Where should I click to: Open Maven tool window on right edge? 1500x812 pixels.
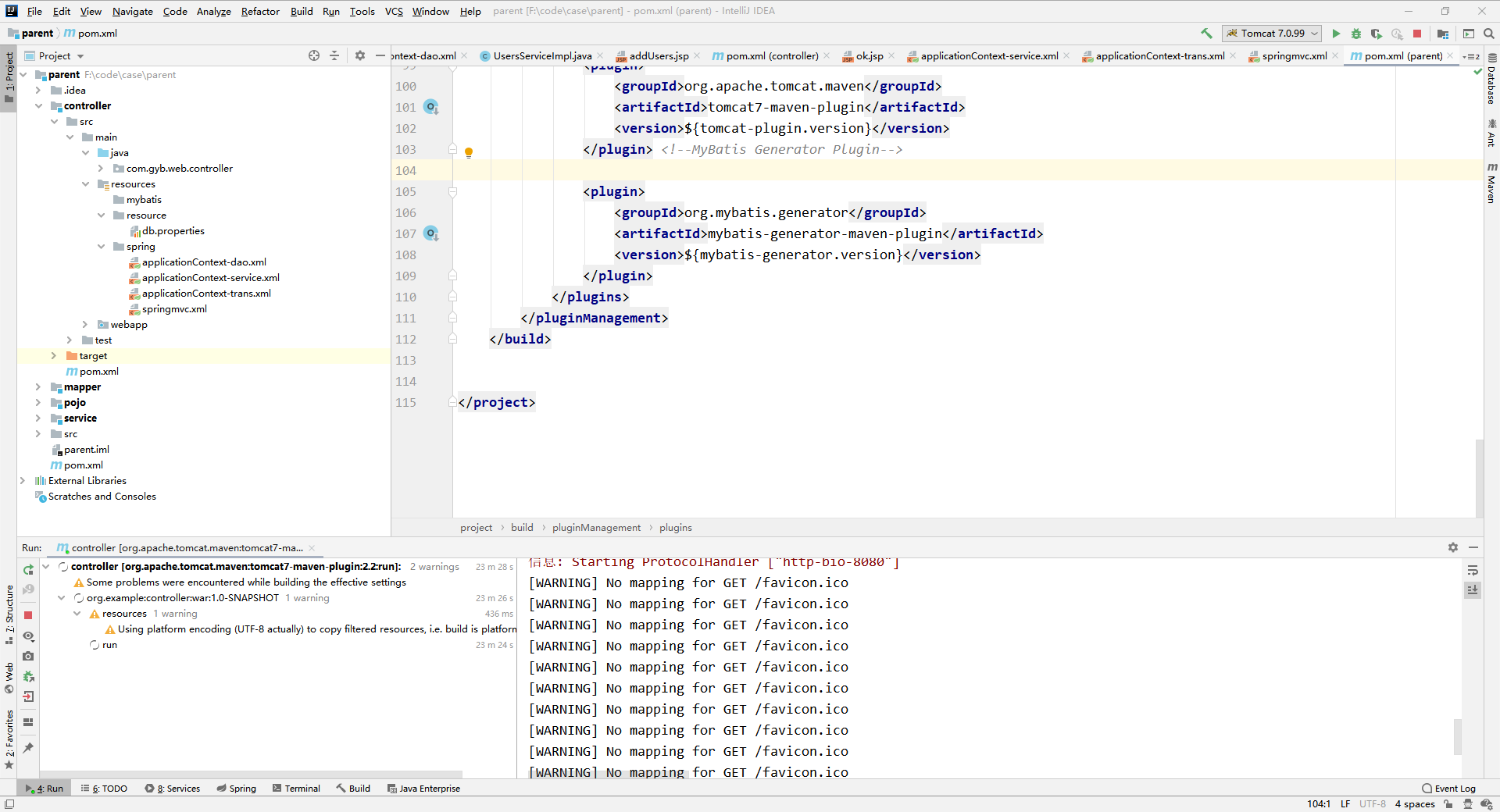(x=1491, y=183)
